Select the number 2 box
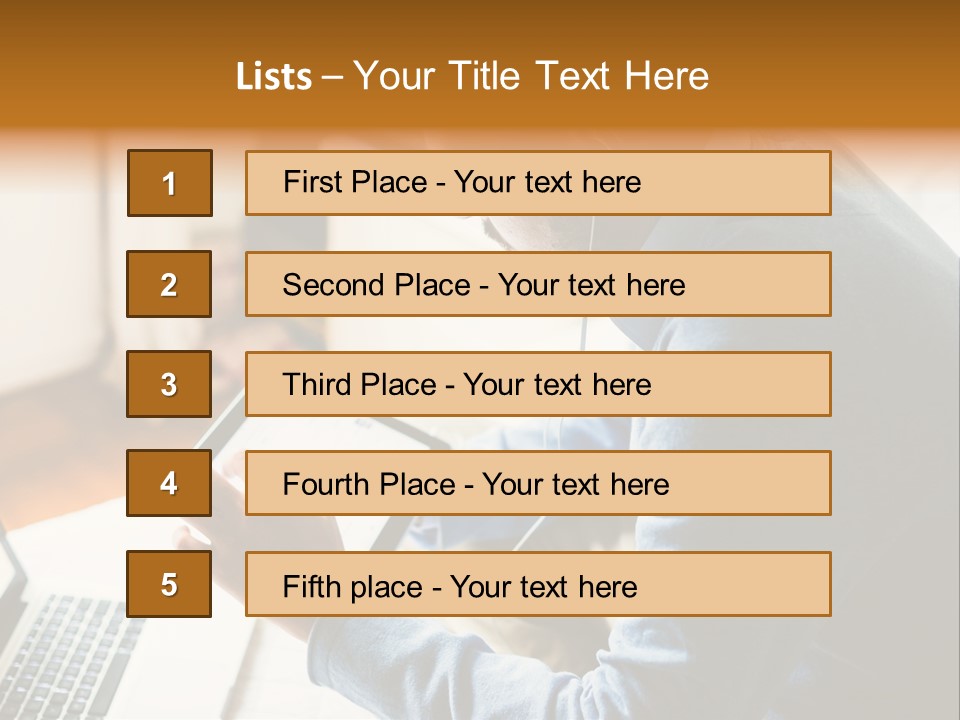960x720 pixels. coord(169,283)
